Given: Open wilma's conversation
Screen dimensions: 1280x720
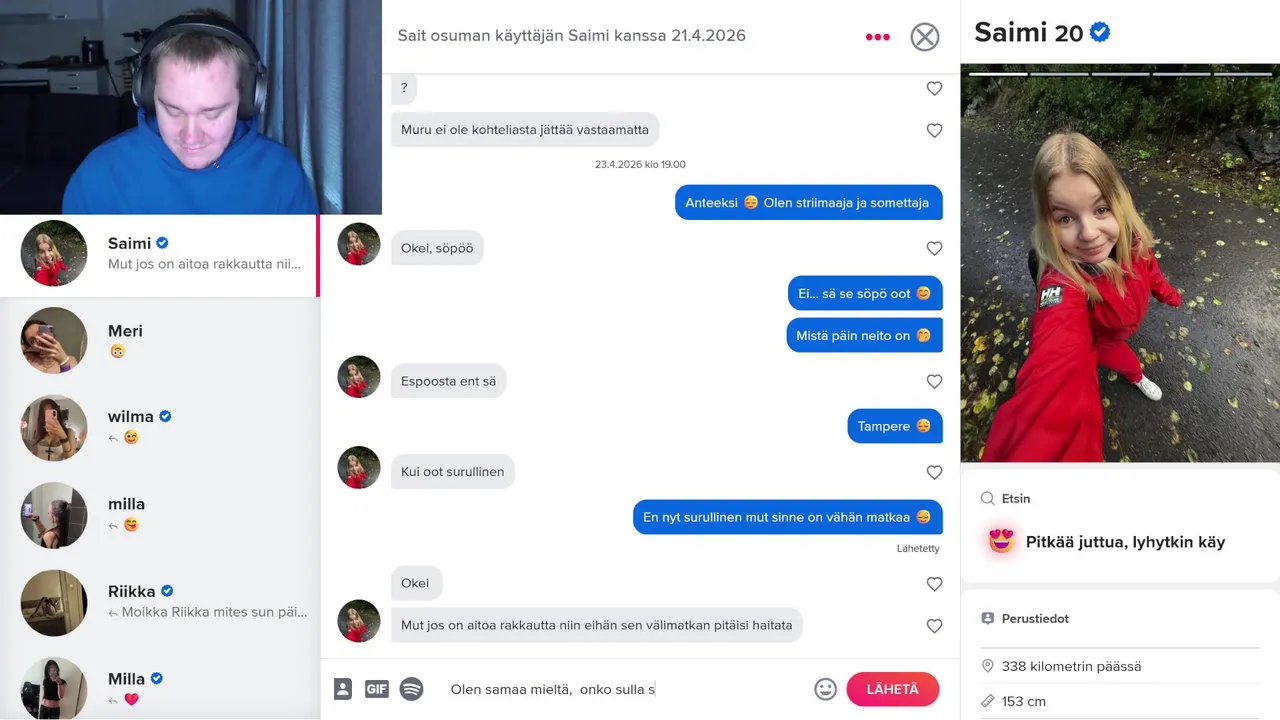Looking at the screenshot, I should 160,427.
